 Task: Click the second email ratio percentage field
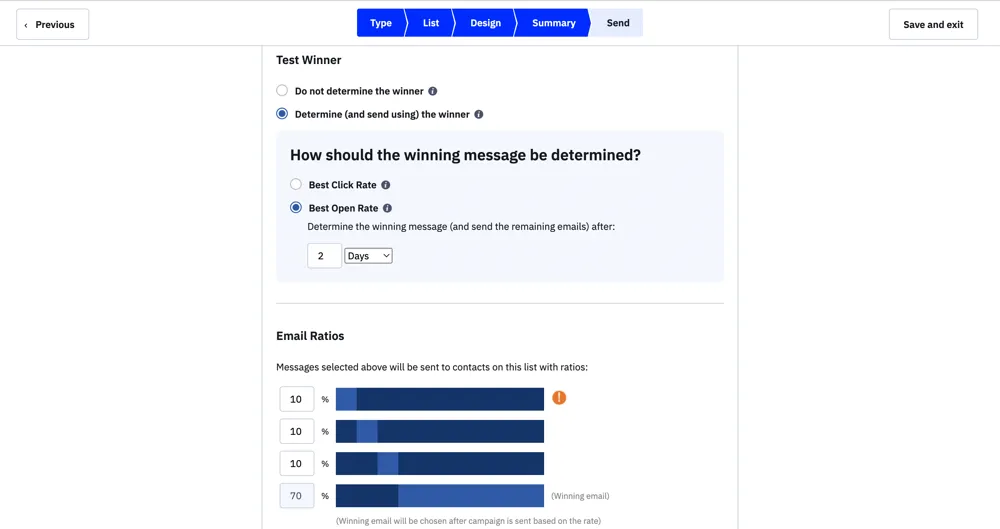pos(297,432)
